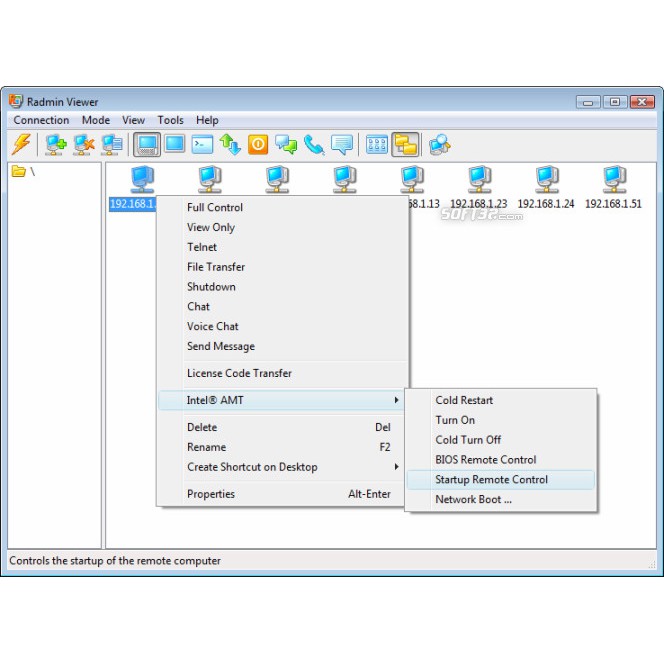Viewport: 664px width, 664px height.
Task: Toggle the Full Control mode toolbar button
Action: click(147, 144)
